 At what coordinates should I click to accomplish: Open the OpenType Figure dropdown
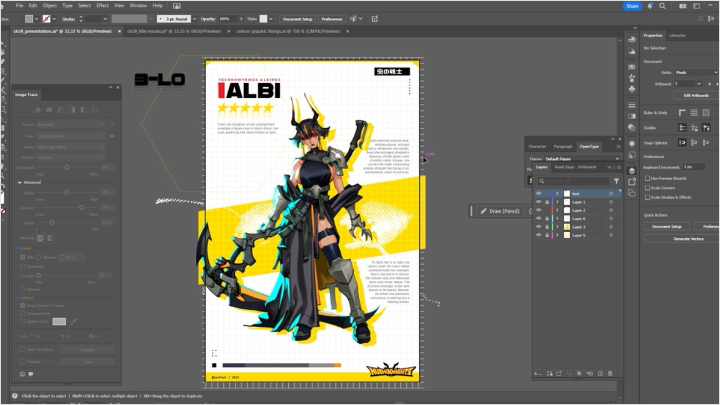point(582,159)
